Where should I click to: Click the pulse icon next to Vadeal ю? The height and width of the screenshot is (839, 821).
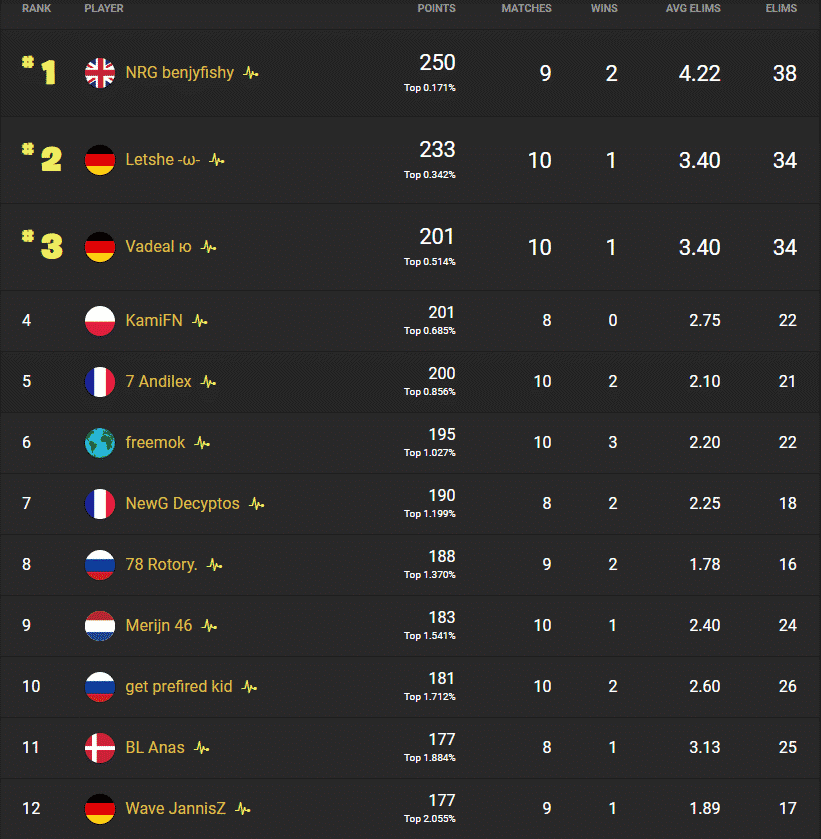coord(208,246)
